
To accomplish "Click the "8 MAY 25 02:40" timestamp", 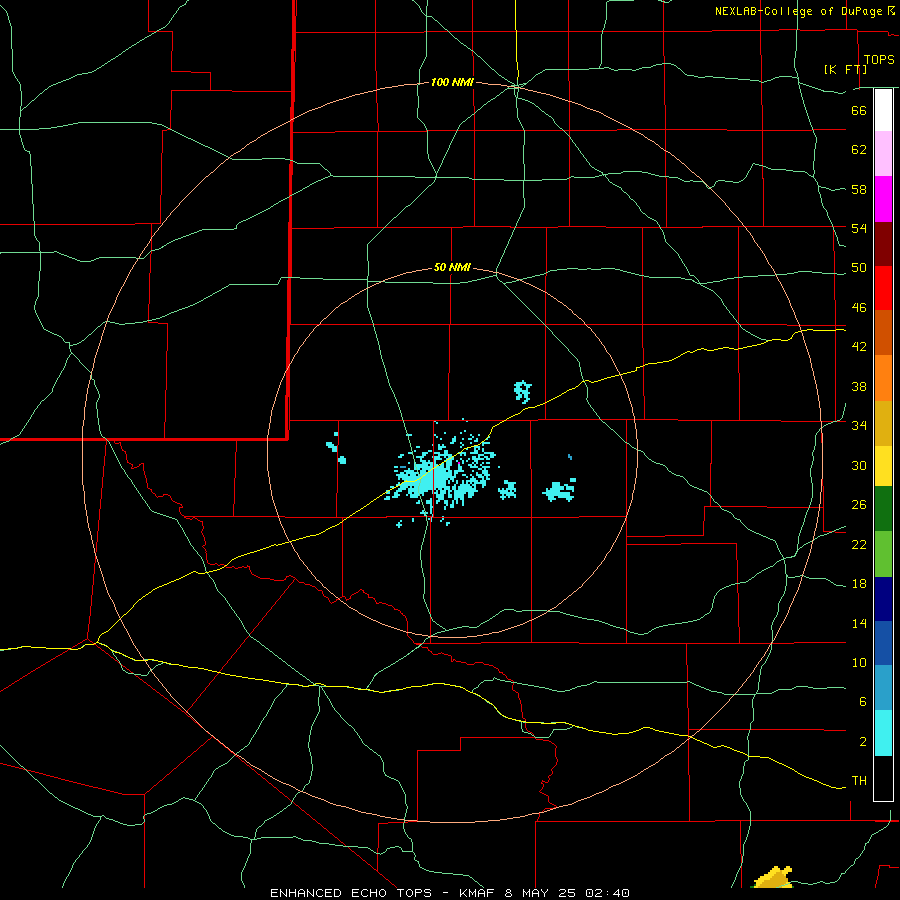I will 567,893.
